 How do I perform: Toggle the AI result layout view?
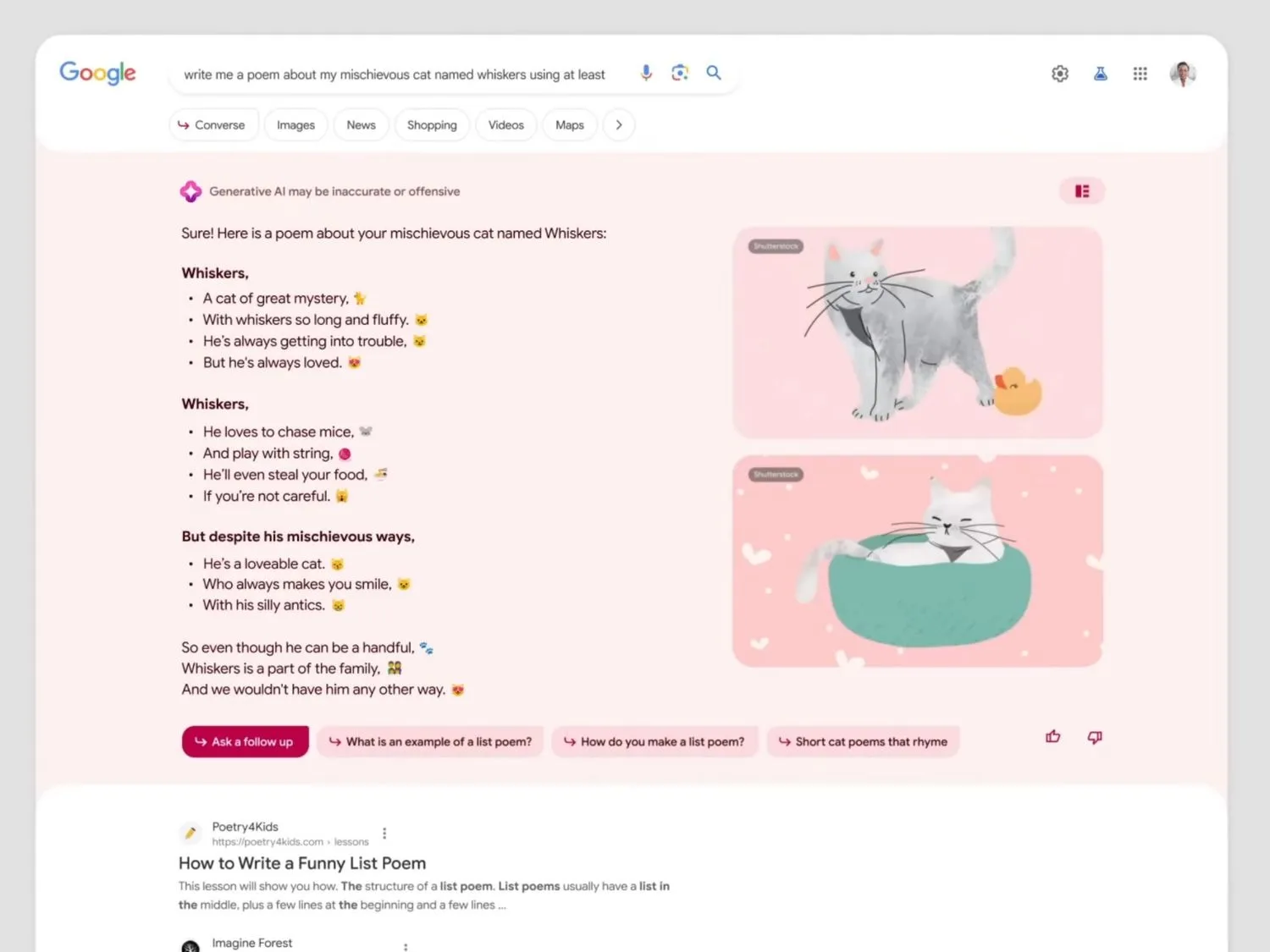[1082, 191]
